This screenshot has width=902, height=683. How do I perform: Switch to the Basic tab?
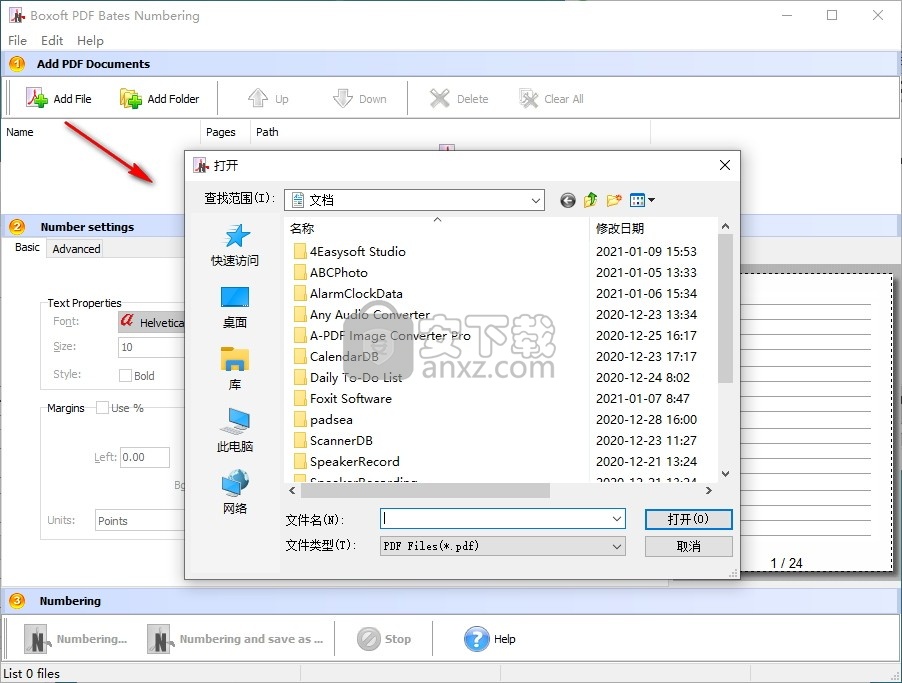(27, 247)
